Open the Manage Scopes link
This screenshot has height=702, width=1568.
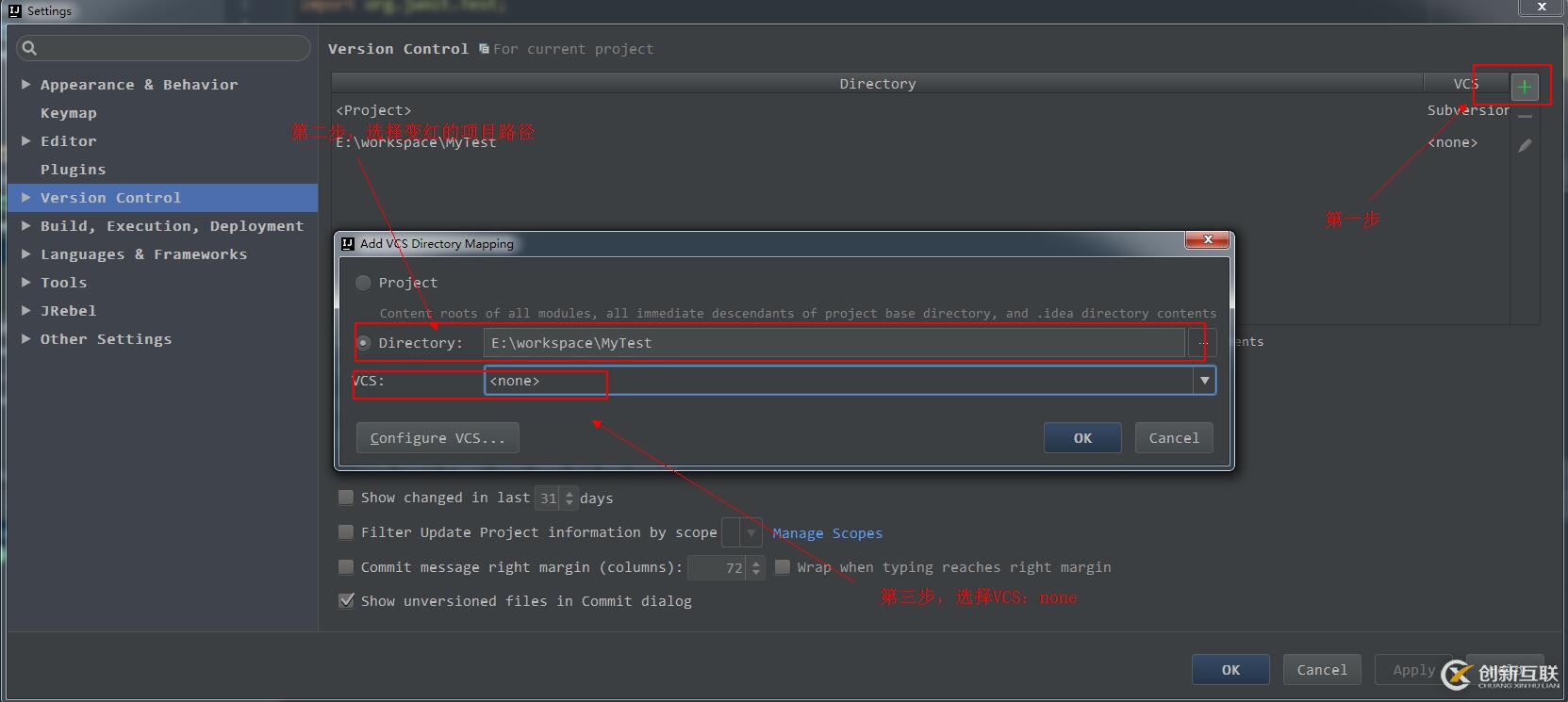pos(828,533)
